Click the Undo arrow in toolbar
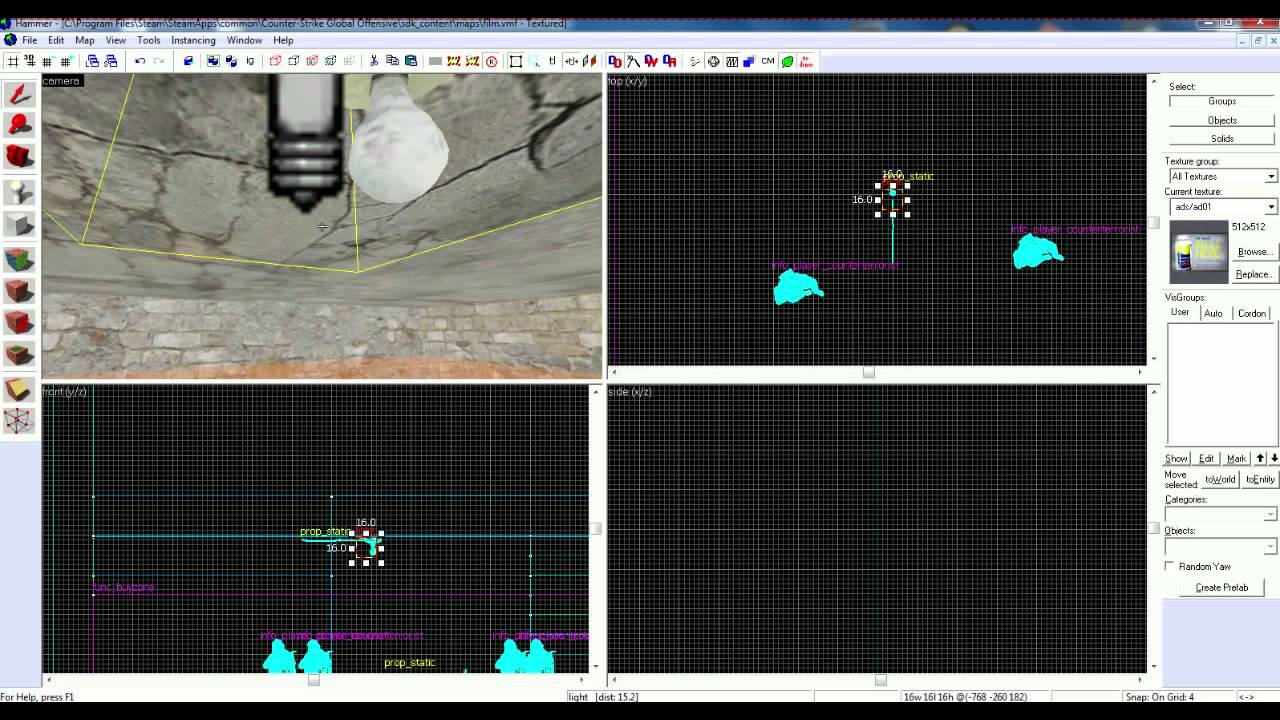This screenshot has height=720, width=1280. pyautogui.click(x=140, y=61)
